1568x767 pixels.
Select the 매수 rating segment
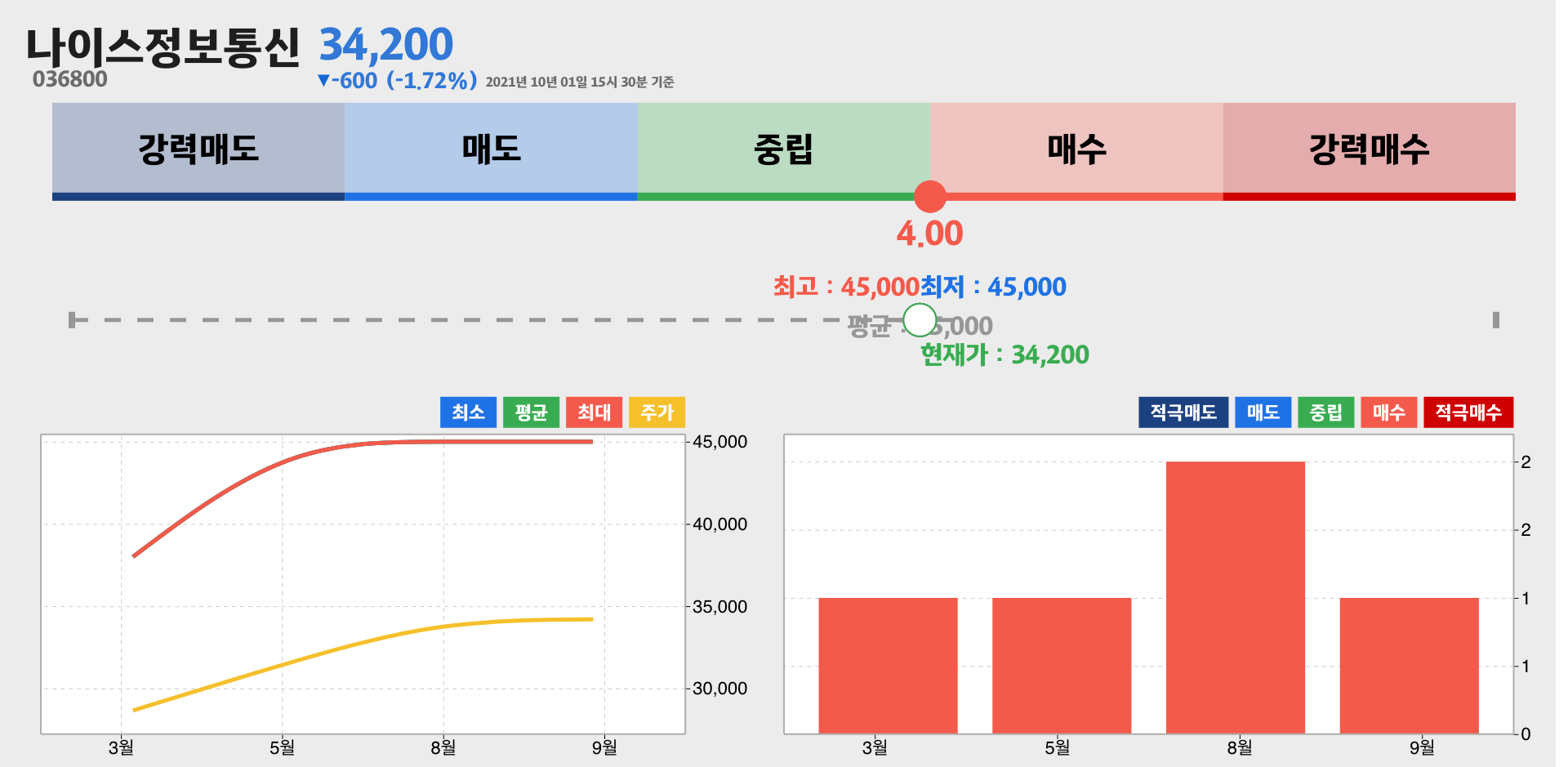pos(1076,151)
